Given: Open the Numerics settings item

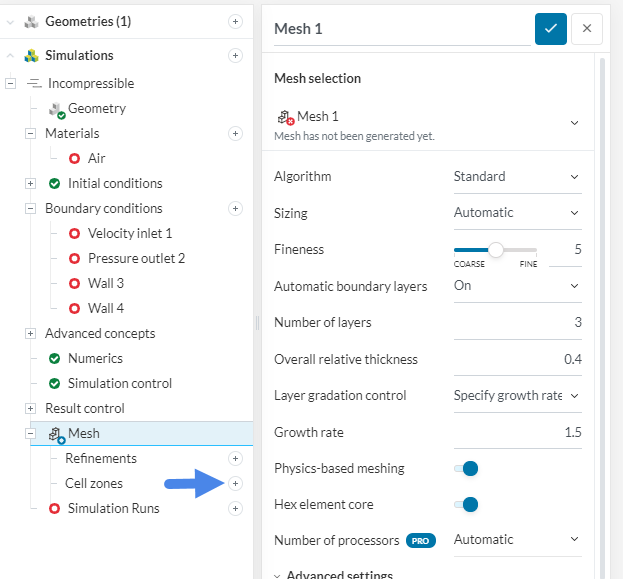Looking at the screenshot, I should coord(95,358).
